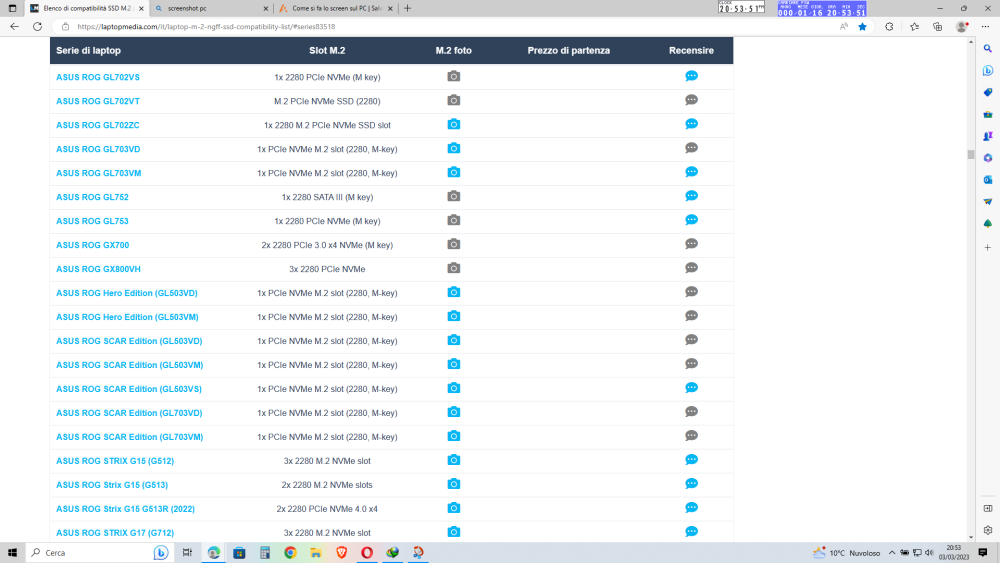This screenshot has height=563, width=1000.
Task: Open Brave browser from taskbar
Action: point(341,553)
